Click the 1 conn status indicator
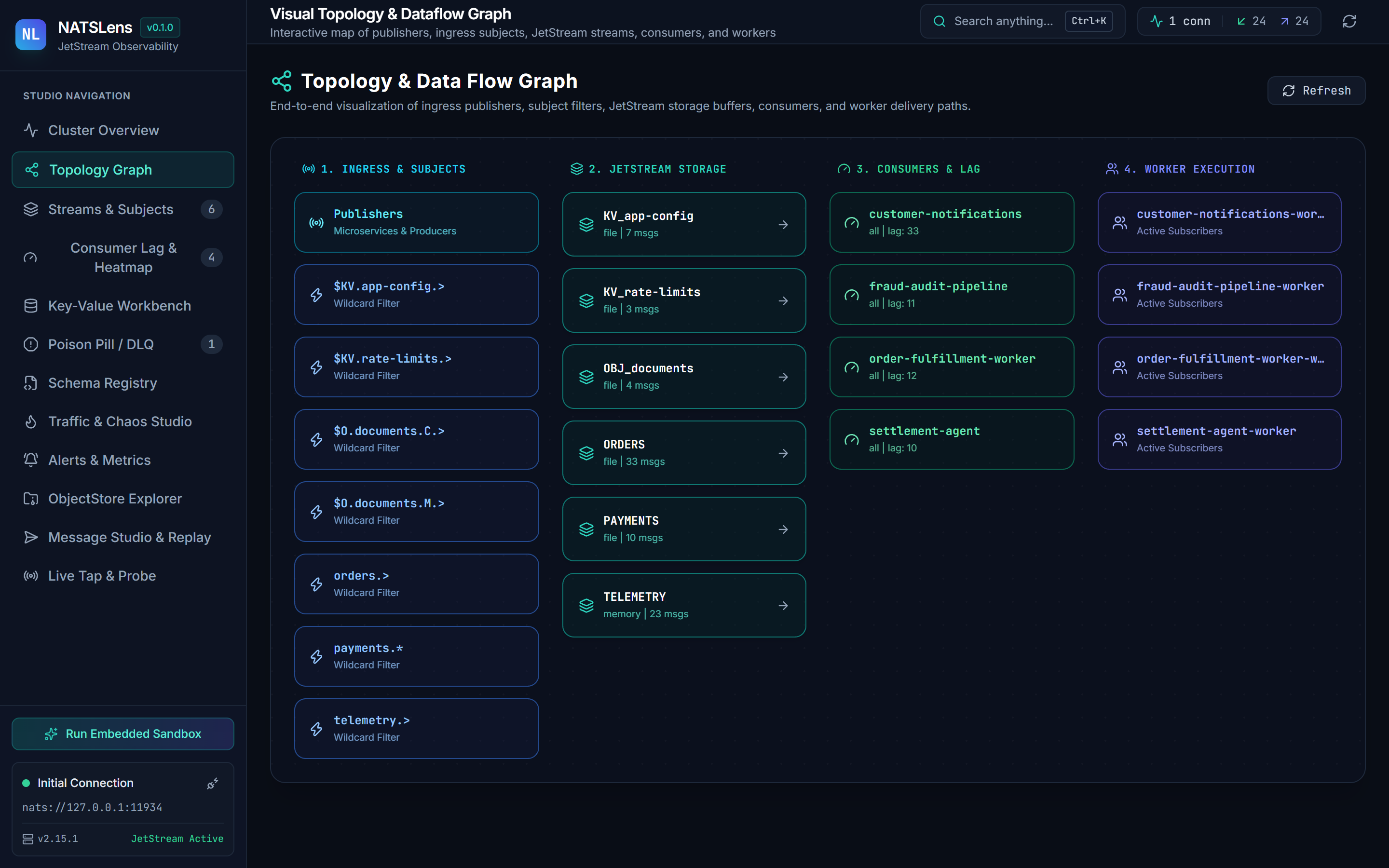This screenshot has height=868, width=1389. 1181,21
